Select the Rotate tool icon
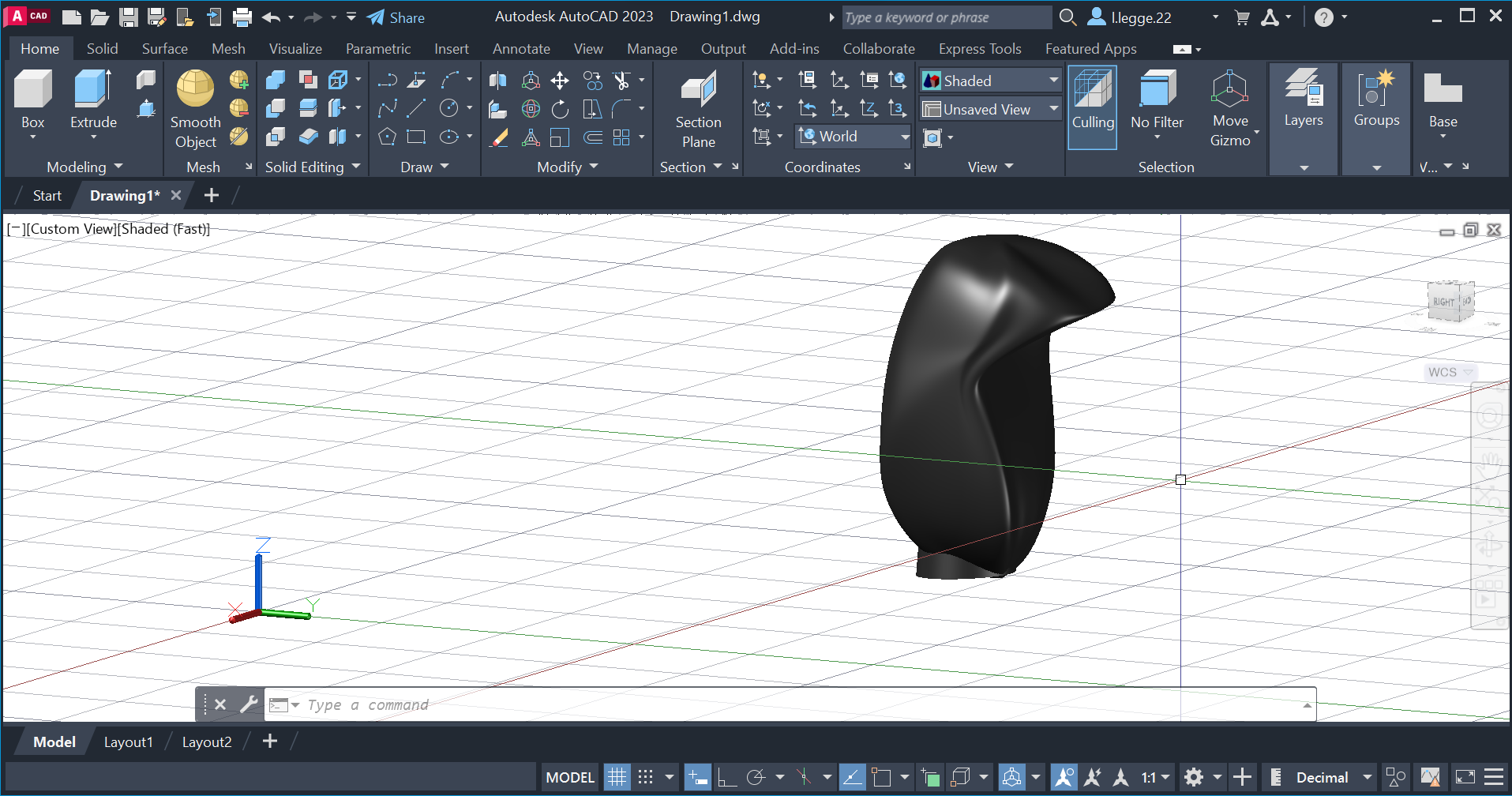This screenshot has width=1512, height=796. point(560,109)
